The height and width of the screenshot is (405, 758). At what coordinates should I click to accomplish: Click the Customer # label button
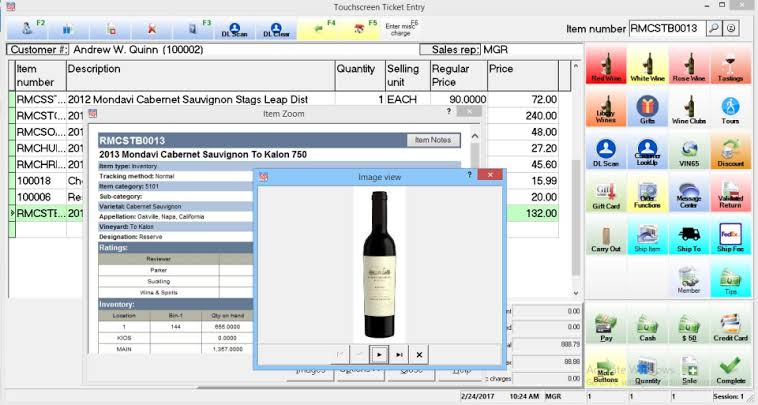(38, 50)
